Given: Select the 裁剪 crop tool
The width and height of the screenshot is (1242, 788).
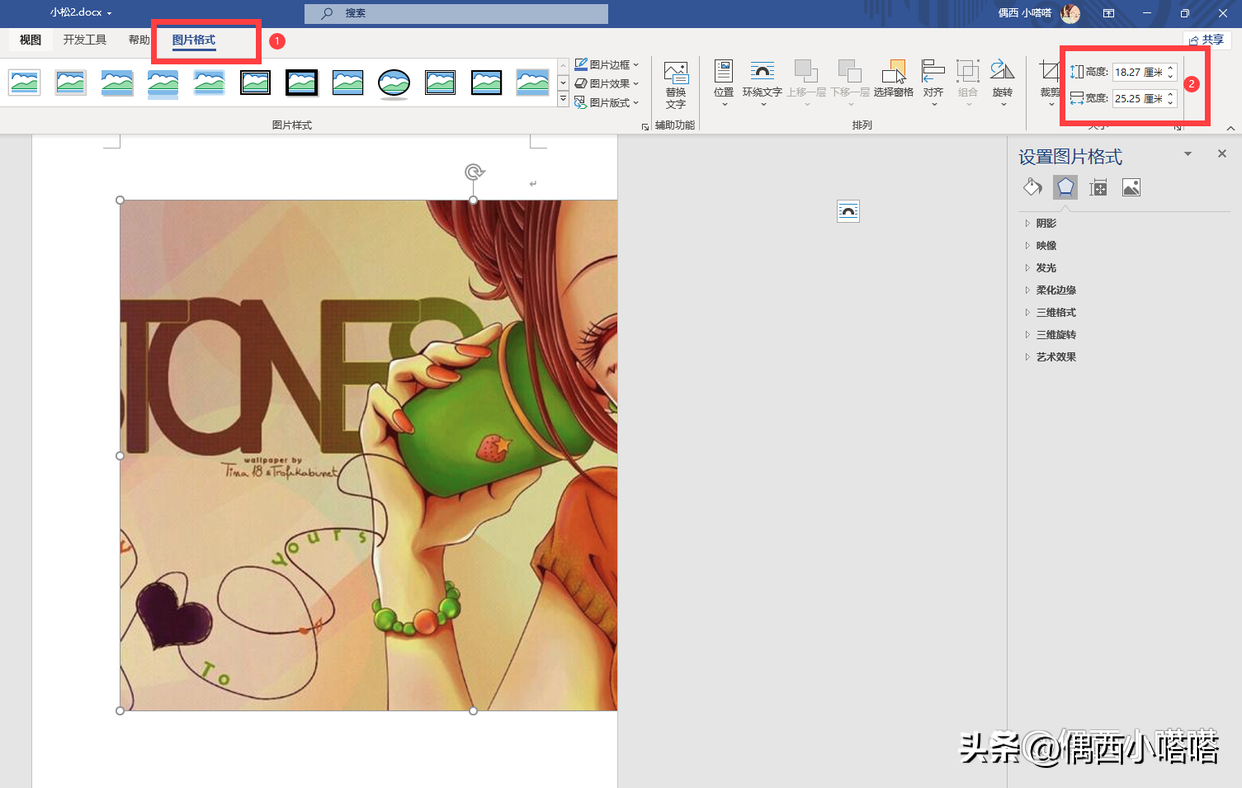Looking at the screenshot, I should pyautogui.click(x=1049, y=80).
